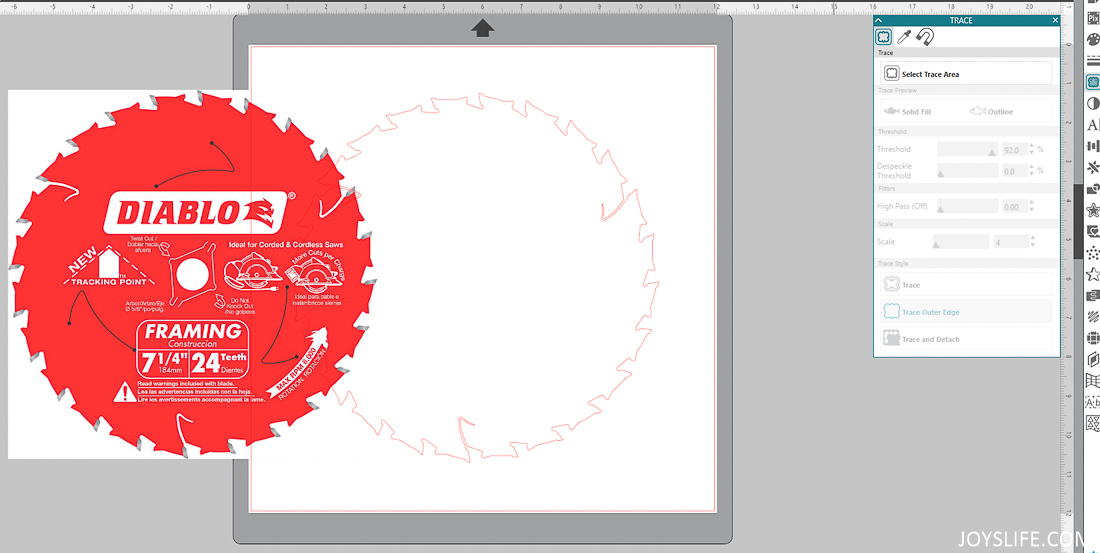1100x553 pixels.
Task: Open the Line Style panel
Action: (1092, 61)
